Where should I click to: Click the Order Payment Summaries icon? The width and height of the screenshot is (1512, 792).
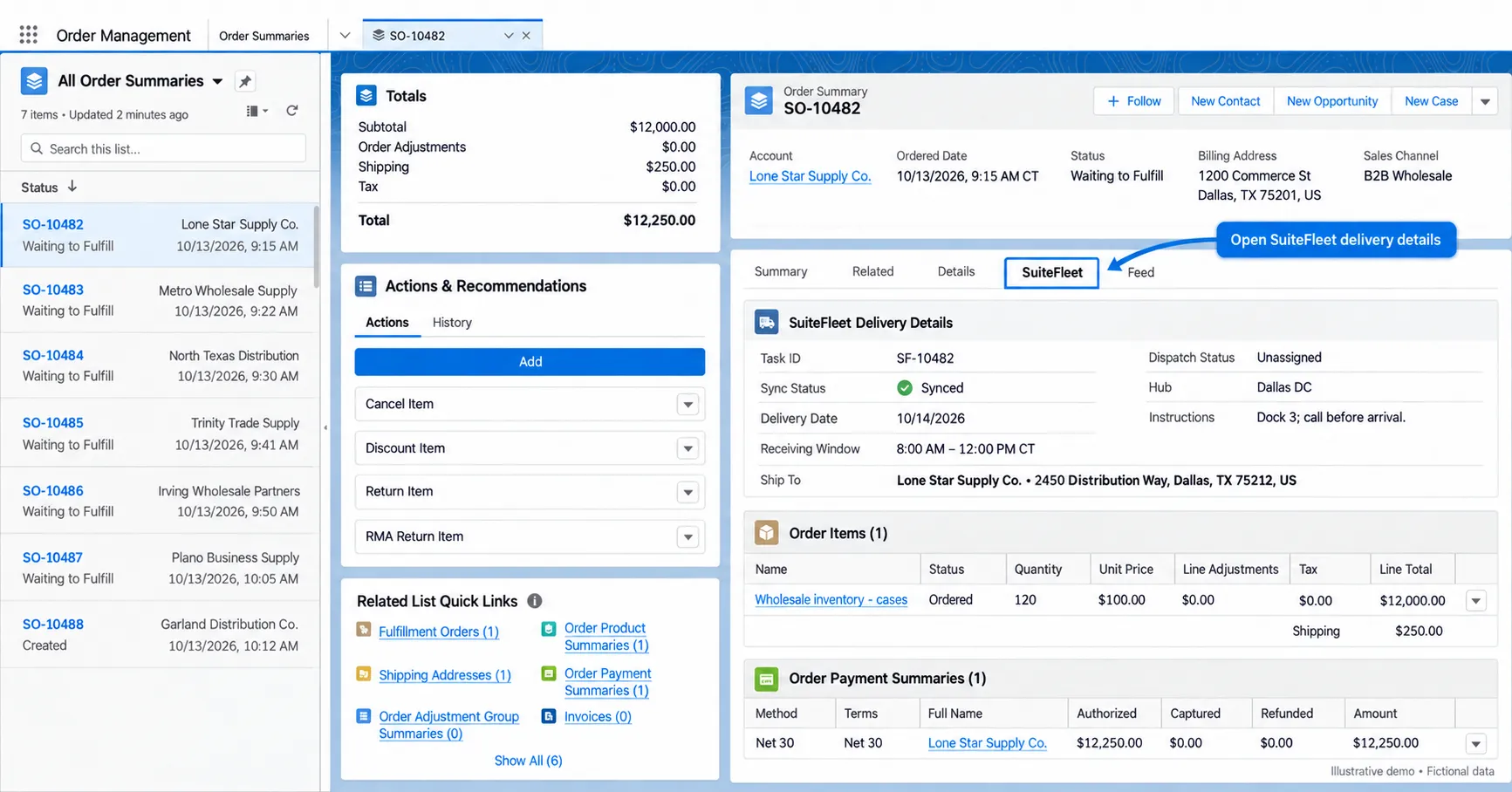[767, 679]
